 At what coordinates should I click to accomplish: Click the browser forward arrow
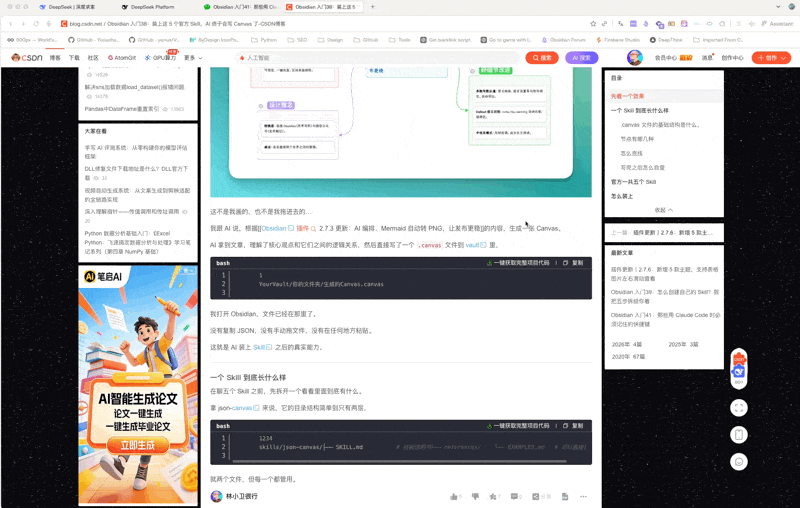pyautogui.click(x=23, y=23)
